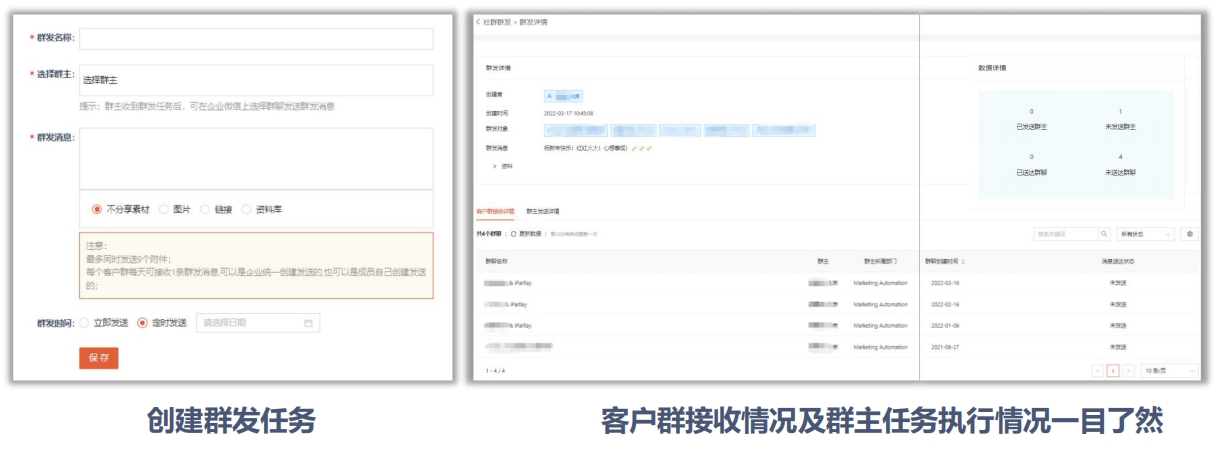Open the 10条/页 page size dropdown
The image size is (1224, 454).
pos(1168,370)
